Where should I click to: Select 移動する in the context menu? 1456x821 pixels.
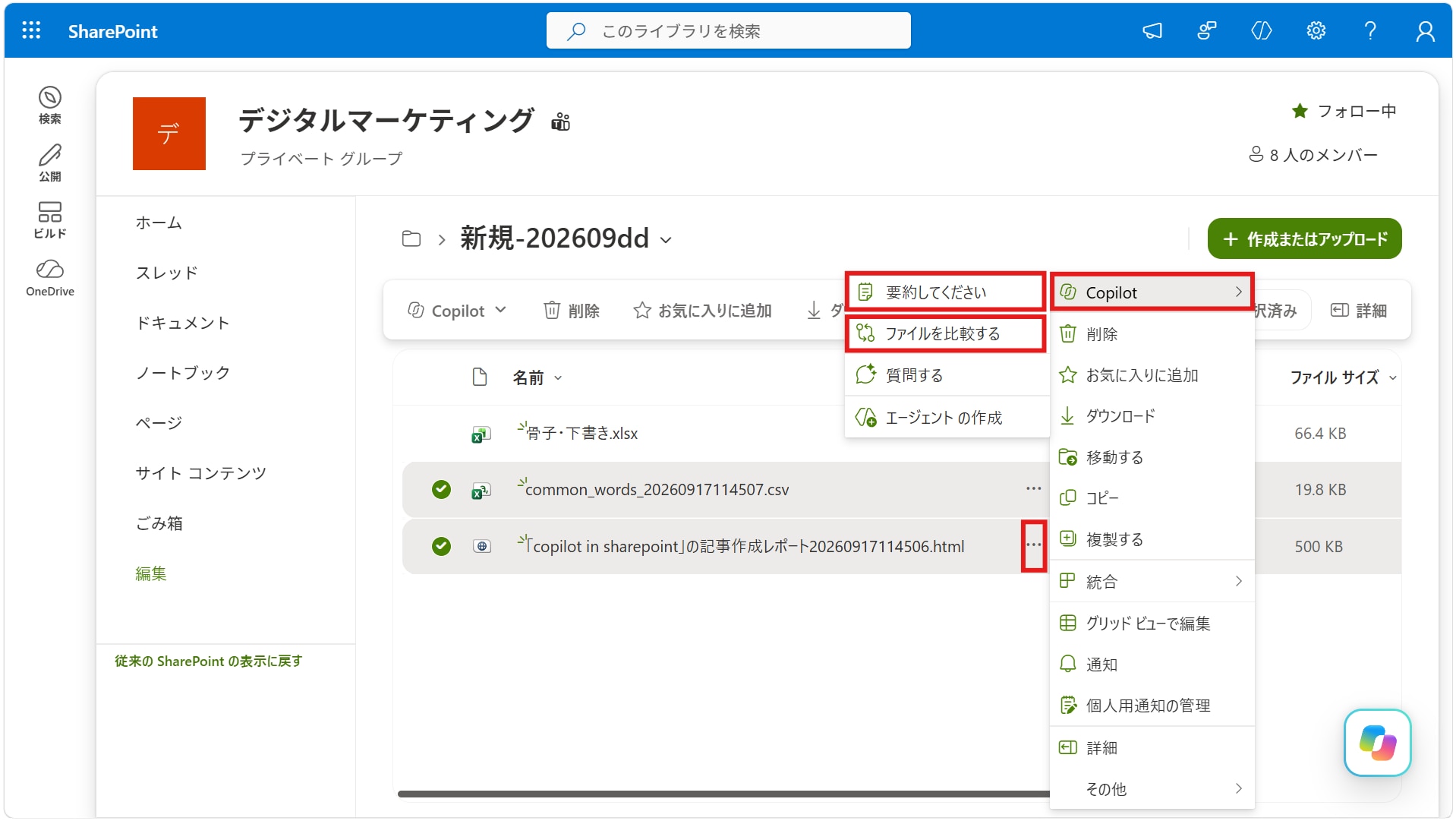point(1152,457)
